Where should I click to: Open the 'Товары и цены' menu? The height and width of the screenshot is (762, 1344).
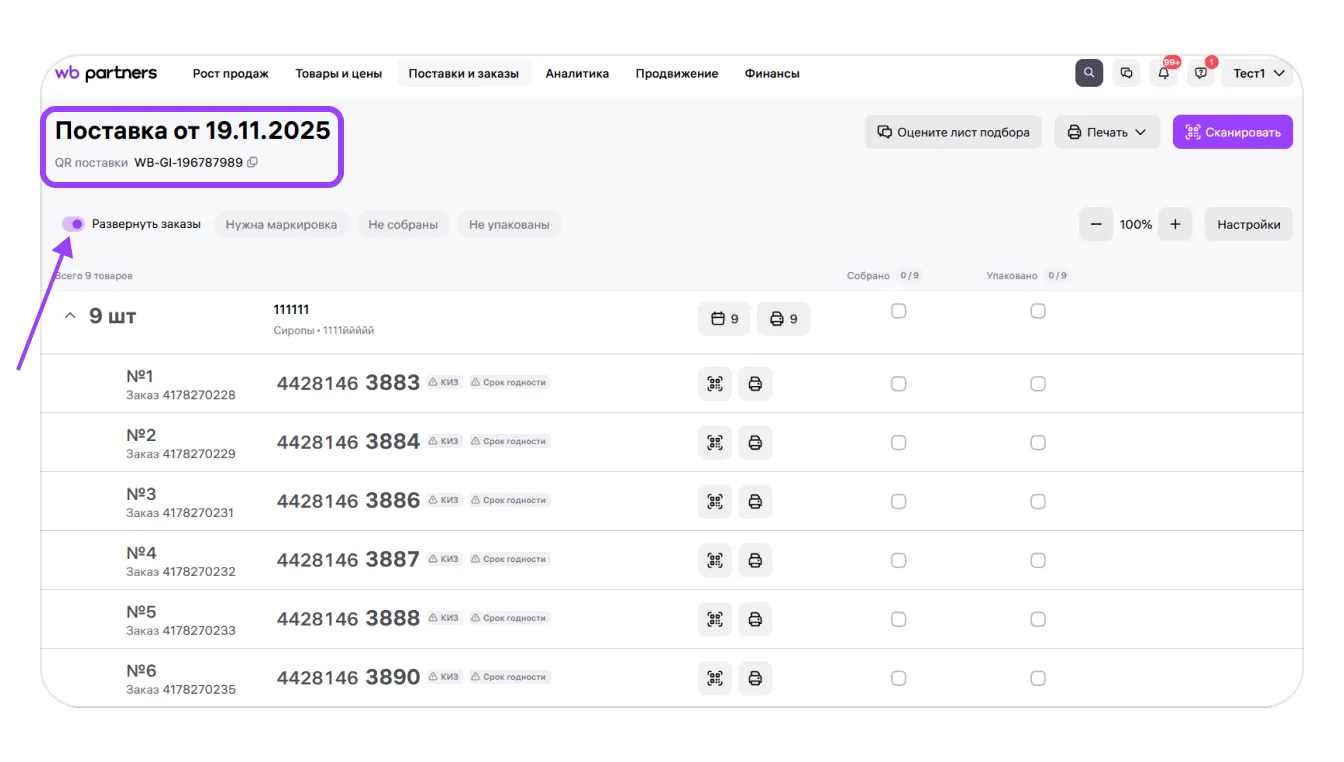click(338, 73)
